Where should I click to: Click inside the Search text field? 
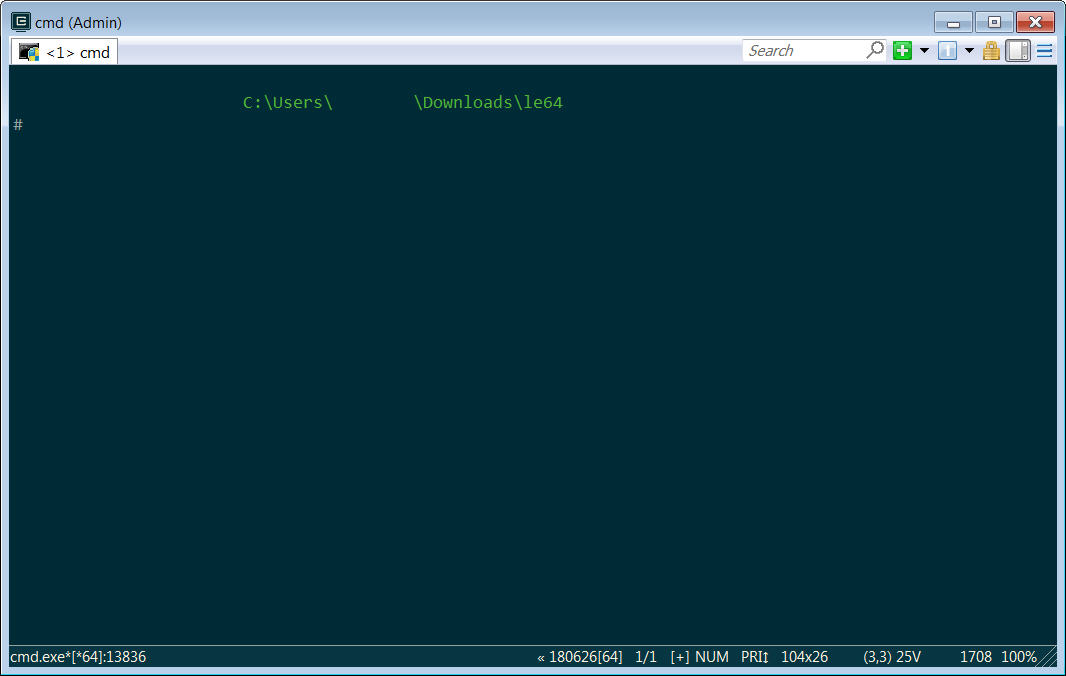(805, 51)
